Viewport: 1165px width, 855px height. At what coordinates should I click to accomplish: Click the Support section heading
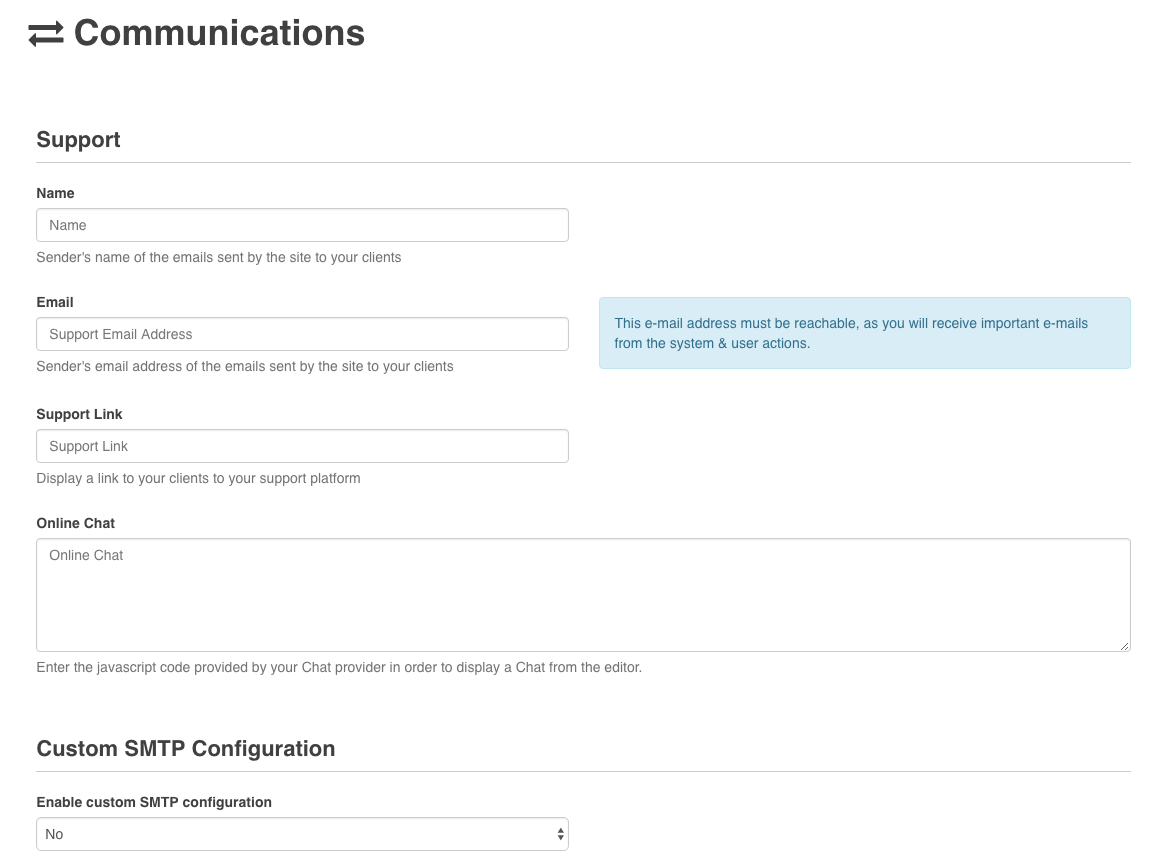[78, 140]
